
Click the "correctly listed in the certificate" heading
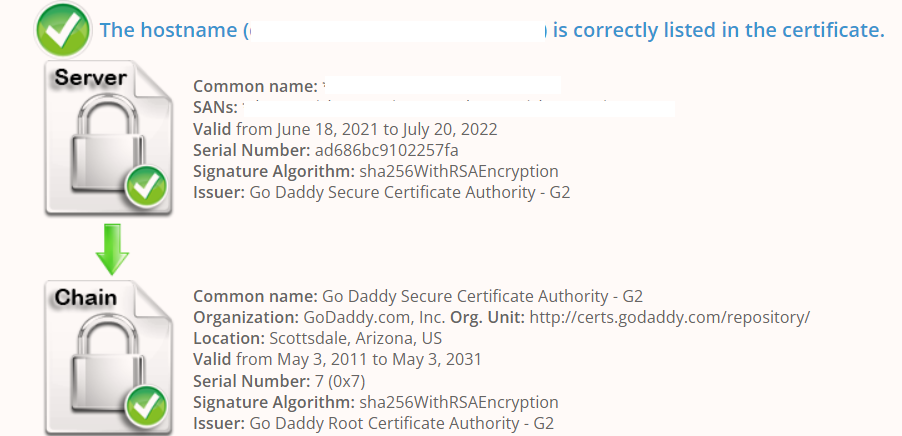click(719, 30)
